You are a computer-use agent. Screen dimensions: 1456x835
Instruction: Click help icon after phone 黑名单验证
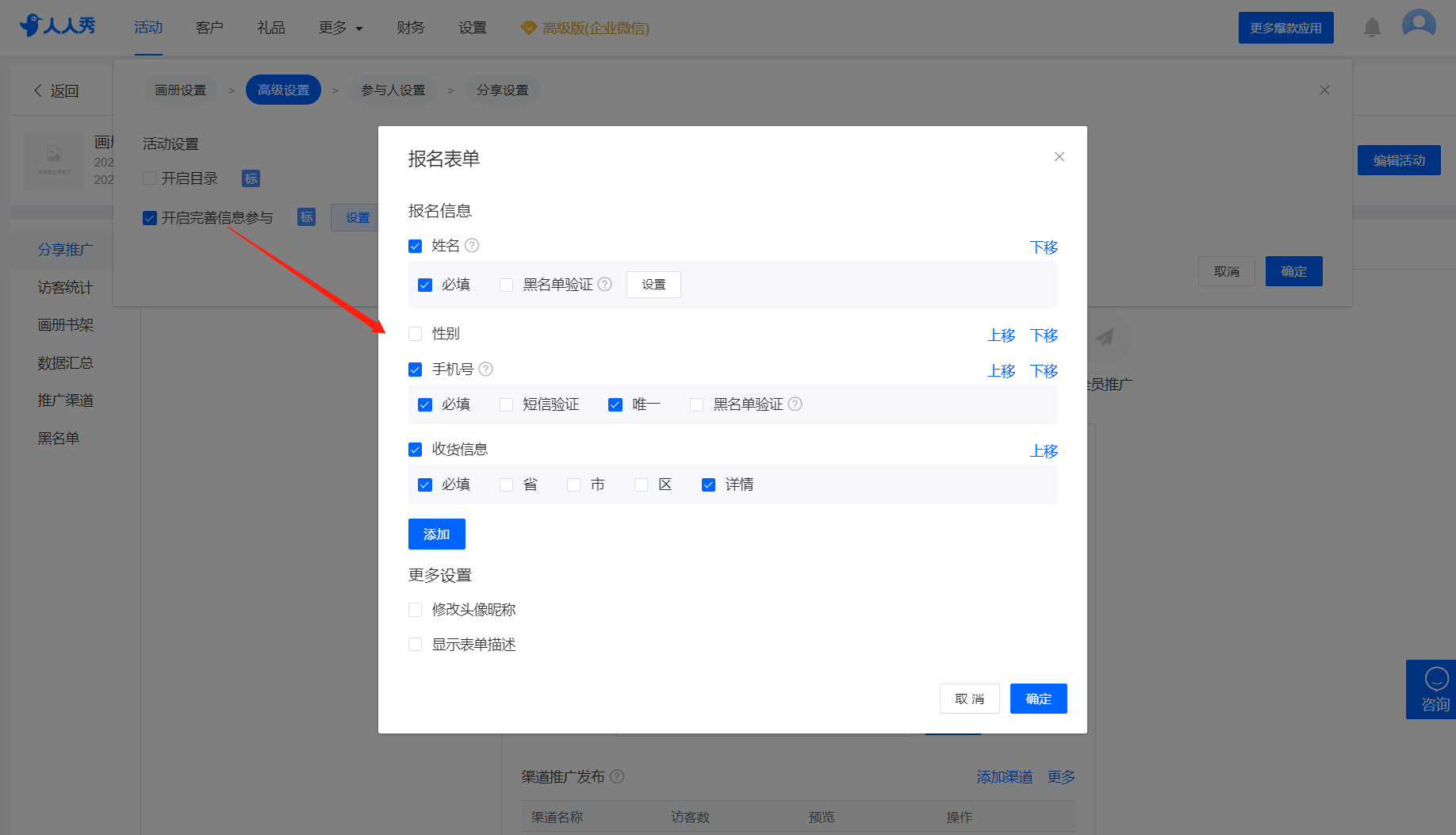(x=795, y=404)
